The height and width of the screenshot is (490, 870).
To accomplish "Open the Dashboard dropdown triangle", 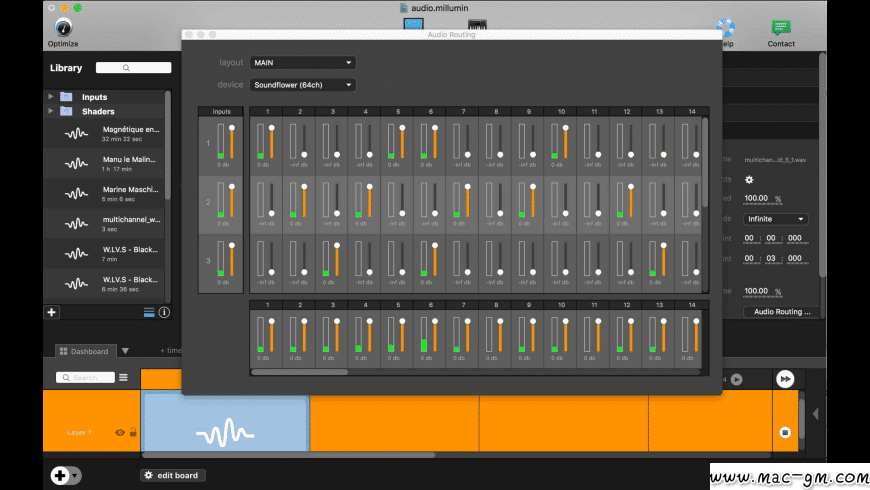I will pyautogui.click(x=125, y=351).
